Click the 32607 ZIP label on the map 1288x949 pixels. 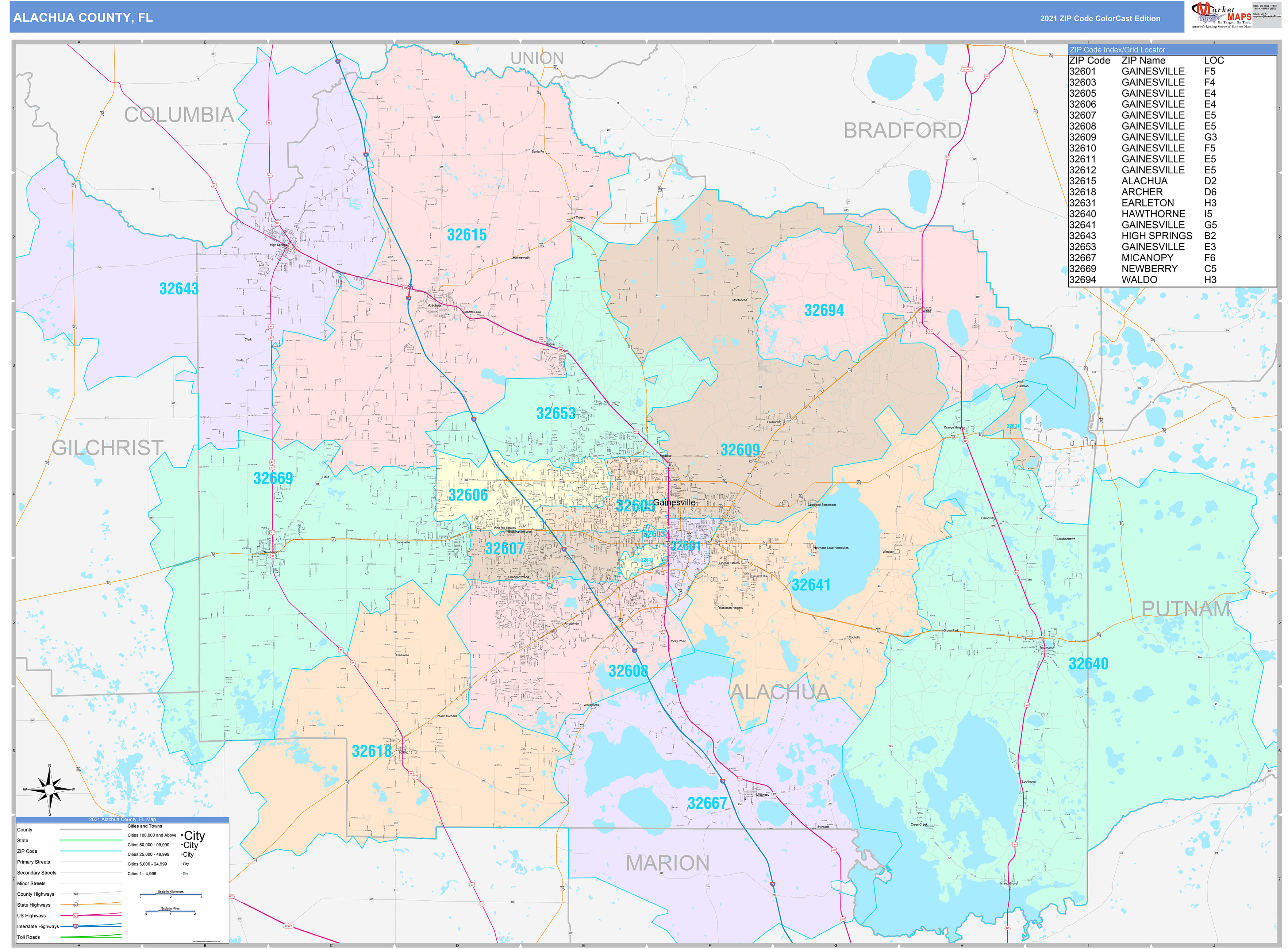pyautogui.click(x=504, y=548)
